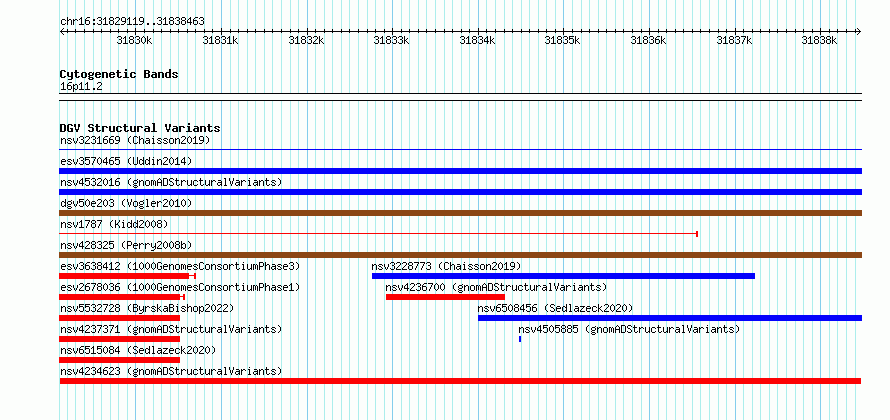Click the red nsv4237371 variant bar
The height and width of the screenshot is (420, 890).
[x=119, y=339]
